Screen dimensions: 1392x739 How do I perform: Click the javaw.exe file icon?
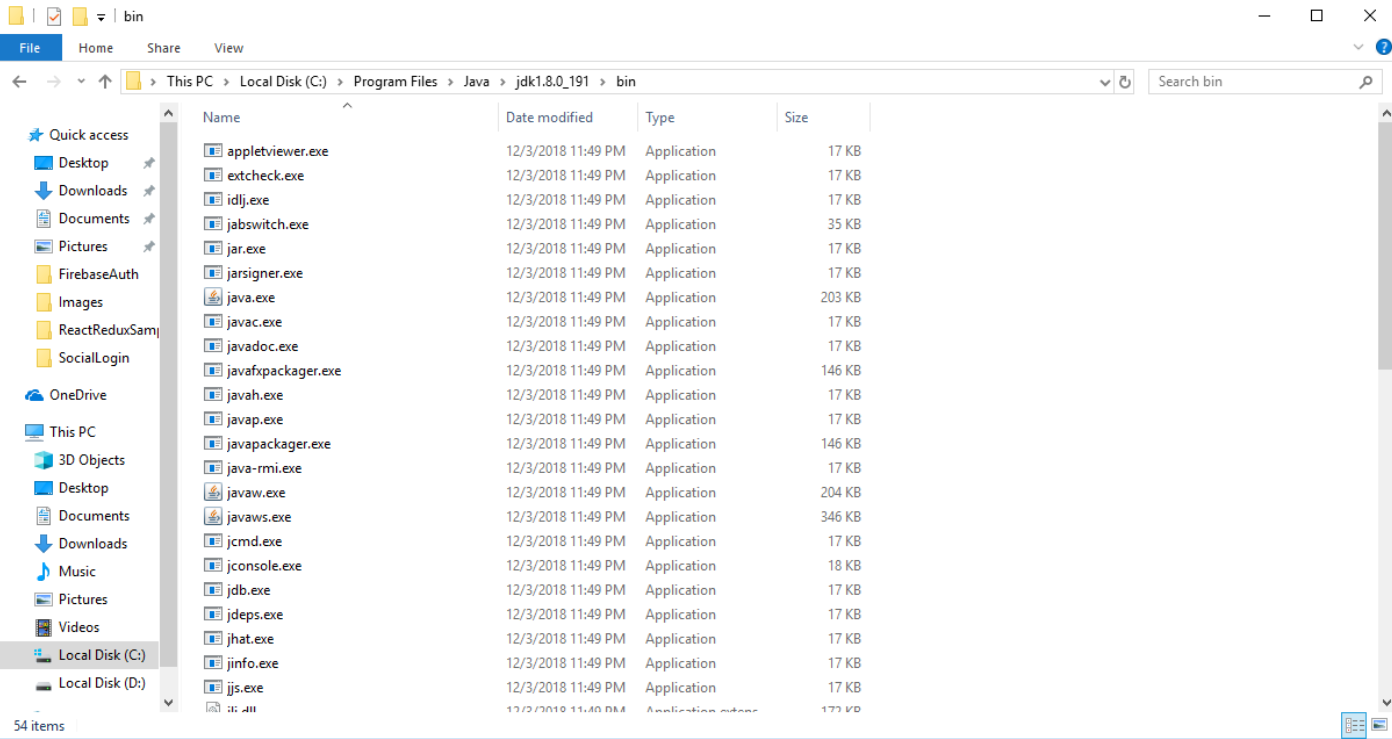(x=212, y=492)
